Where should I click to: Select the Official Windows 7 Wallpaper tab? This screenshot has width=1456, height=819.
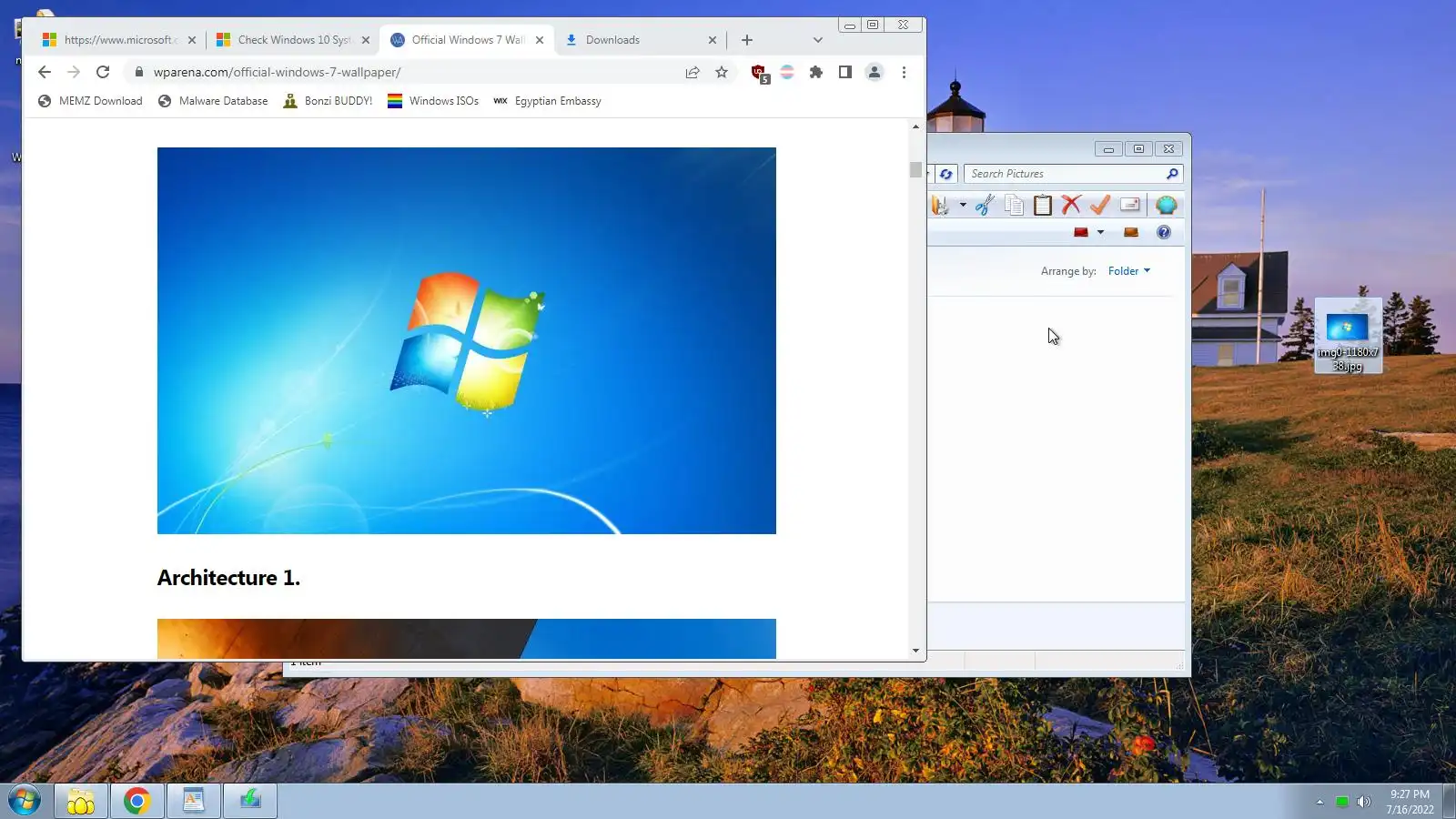(x=467, y=40)
